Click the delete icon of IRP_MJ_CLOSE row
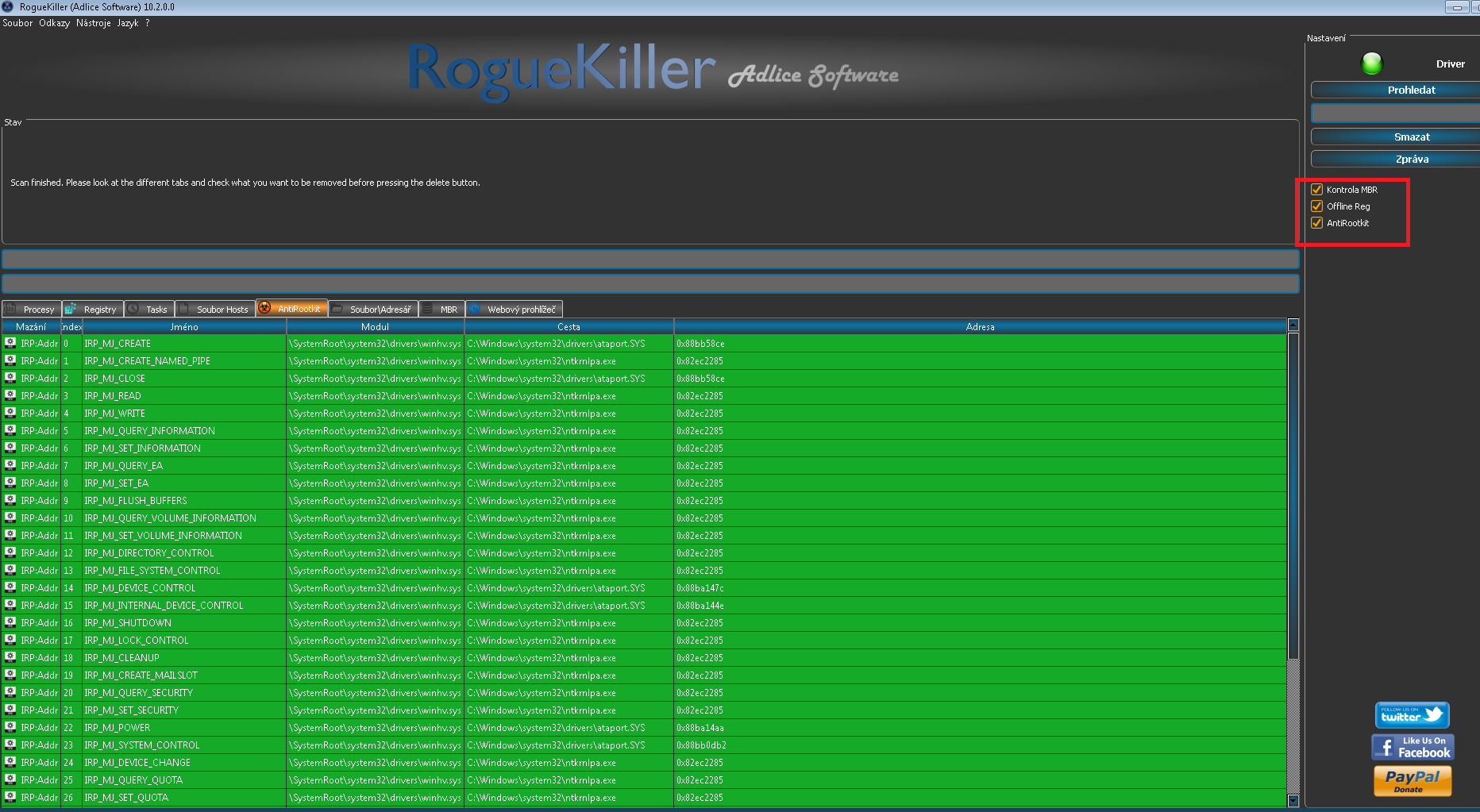The height and width of the screenshot is (812, 1480). click(x=10, y=378)
